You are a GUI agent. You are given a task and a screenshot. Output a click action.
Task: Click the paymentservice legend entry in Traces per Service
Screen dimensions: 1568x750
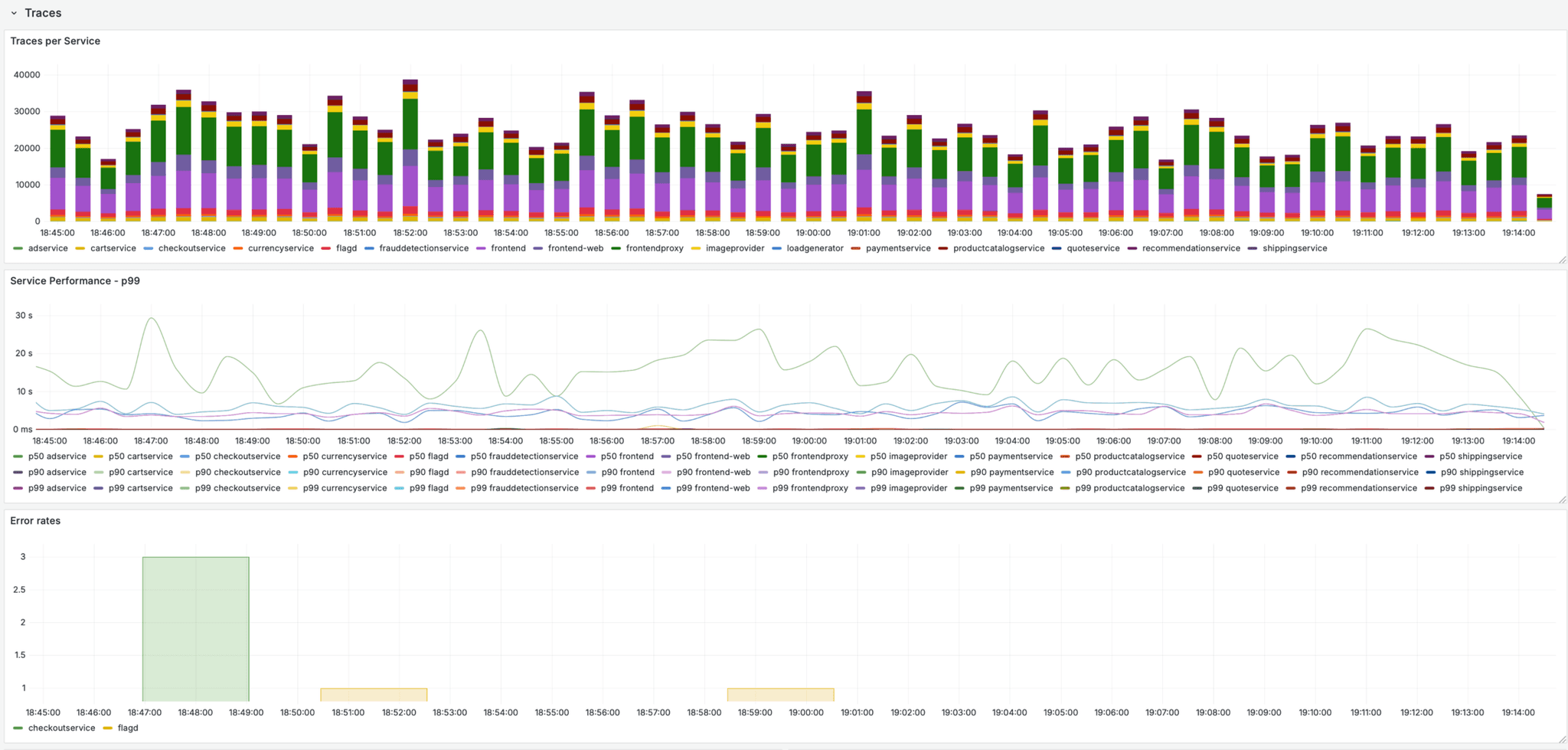[898, 248]
